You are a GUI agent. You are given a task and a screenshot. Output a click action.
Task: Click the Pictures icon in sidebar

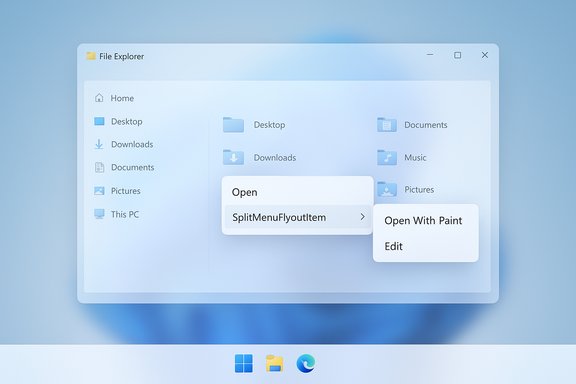pos(99,191)
